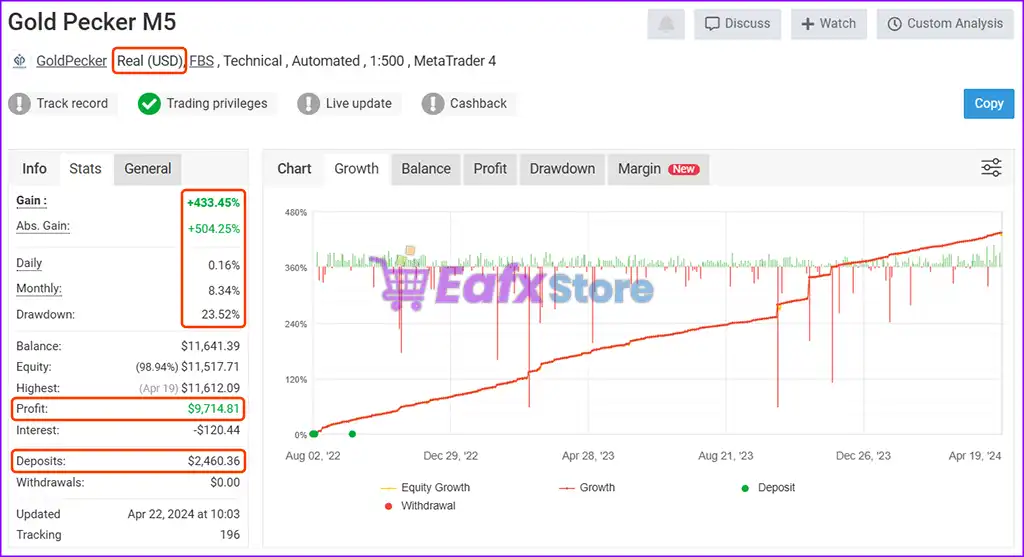Click the 23.52% drawdown value

[x=221, y=314]
